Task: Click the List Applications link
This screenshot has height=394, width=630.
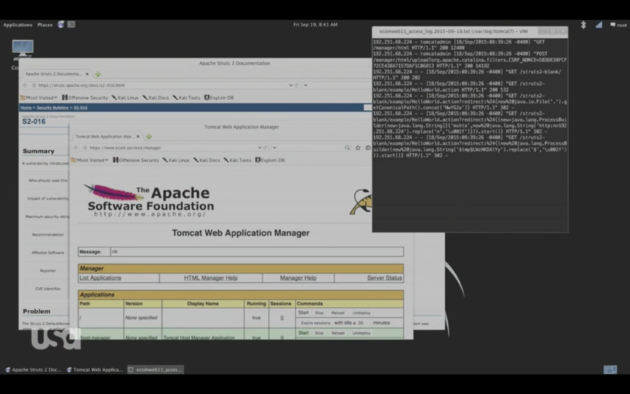Action: point(100,278)
